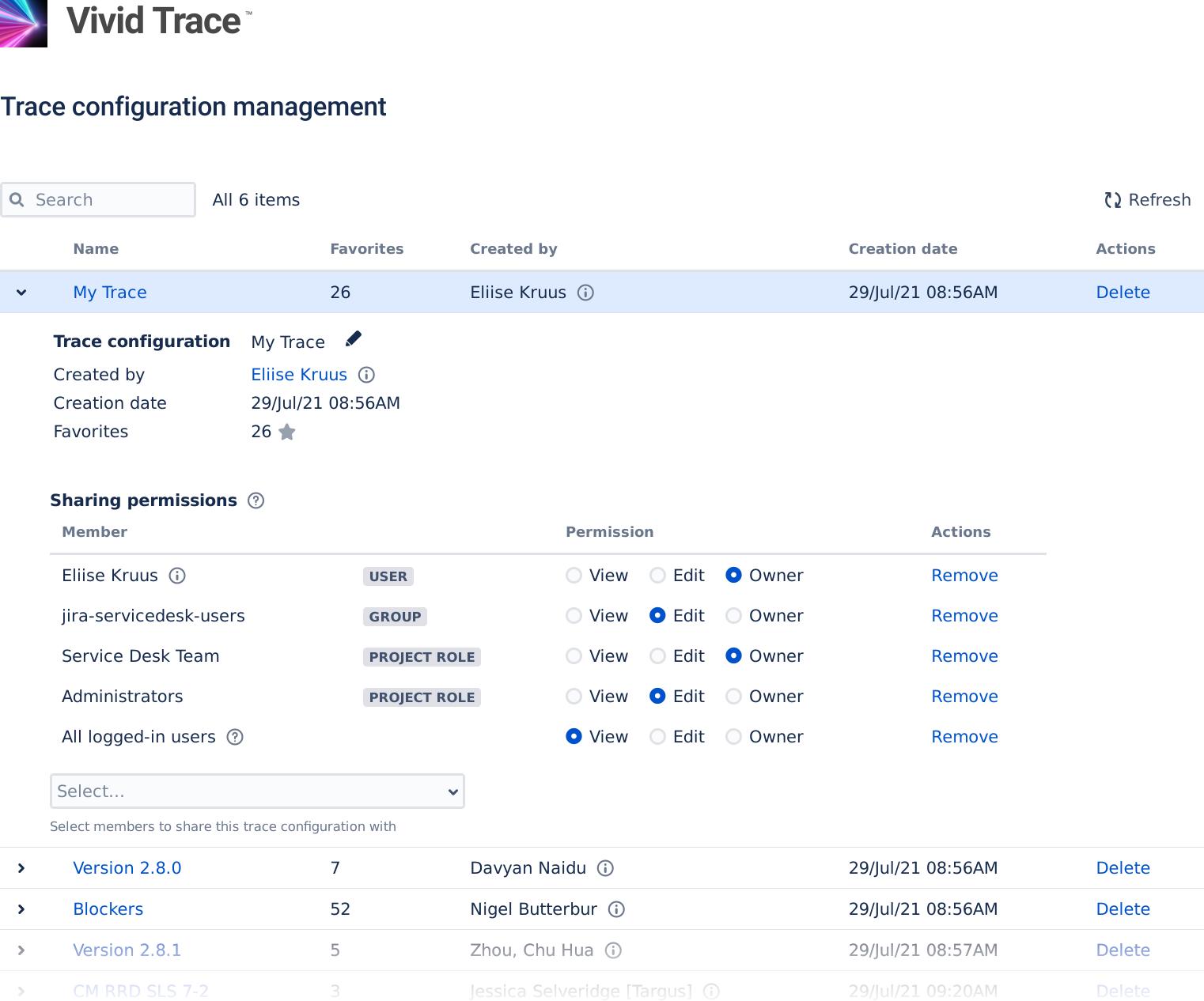Show info icon for Zhou, Chu Hua
The height and width of the screenshot is (1001, 1204).
pyautogui.click(x=613, y=950)
